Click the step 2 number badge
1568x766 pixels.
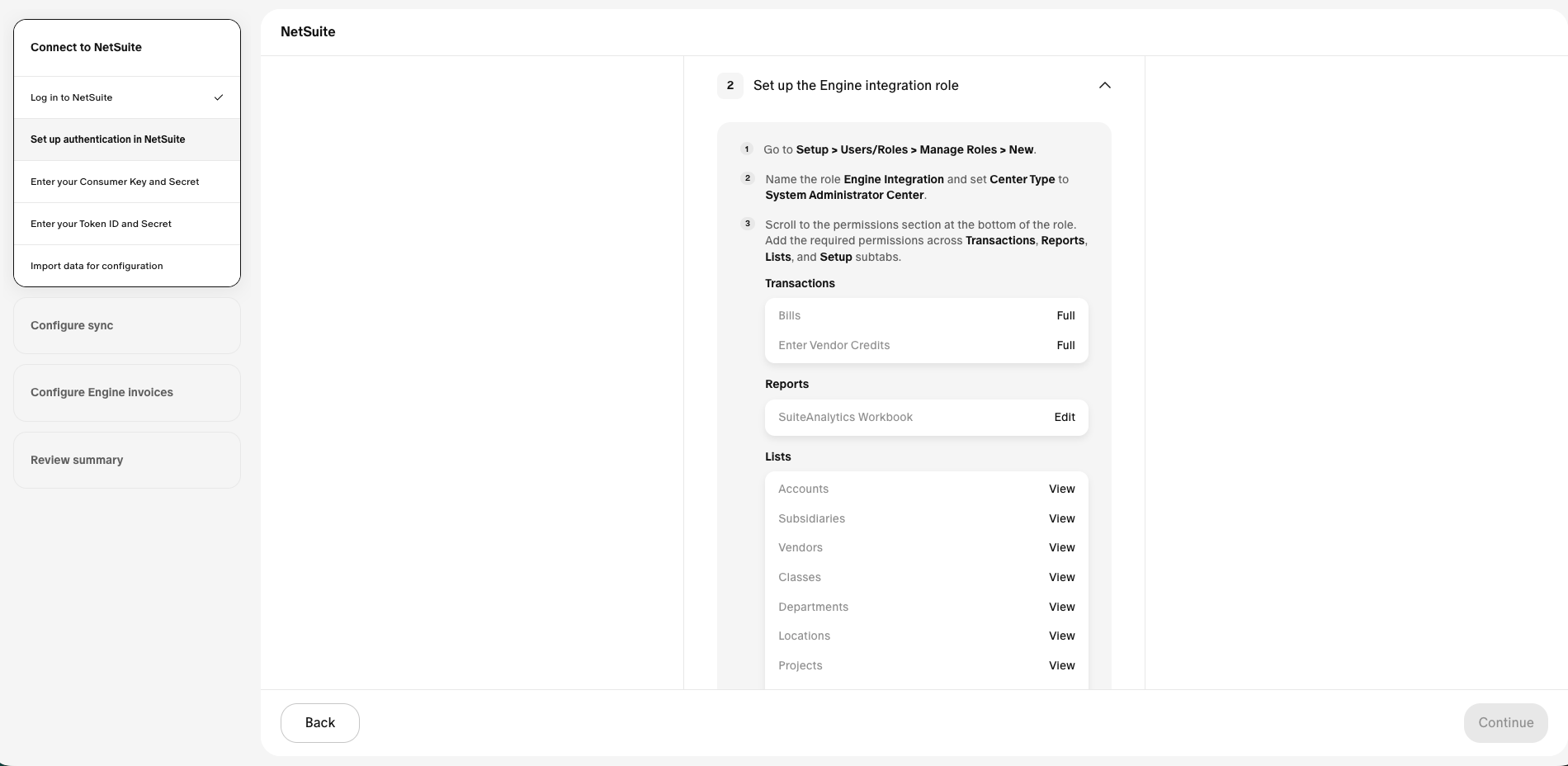(x=730, y=86)
